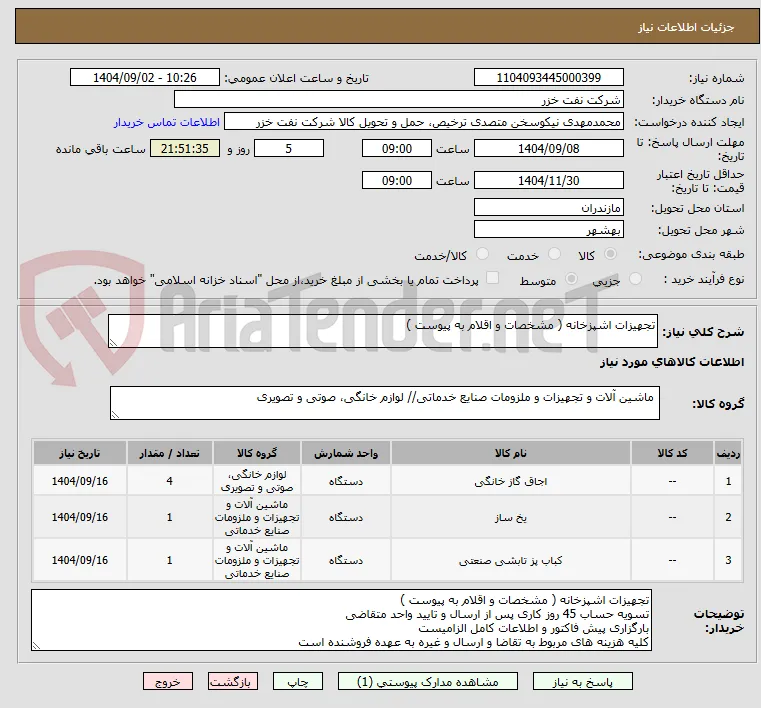The image size is (761, 708).
Task: Click unit دستگاه in کباب پز row
Action: click(x=346, y=560)
